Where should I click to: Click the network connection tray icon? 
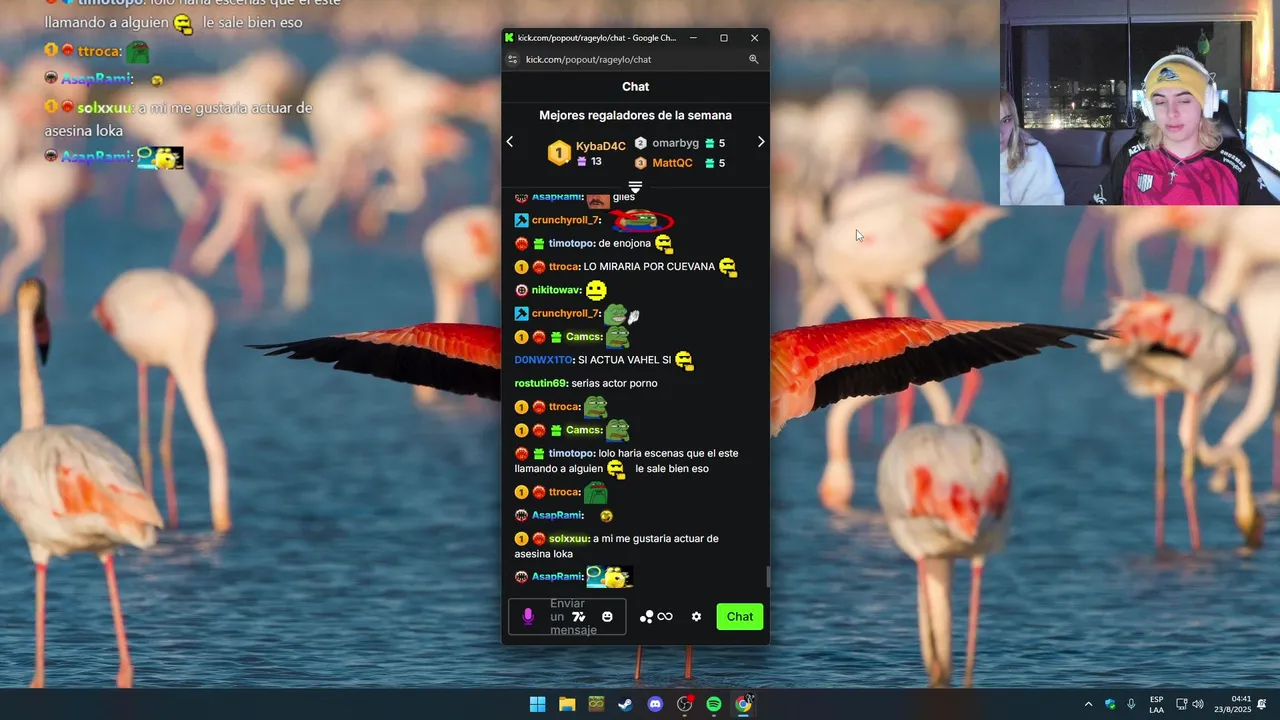[x=1181, y=704]
